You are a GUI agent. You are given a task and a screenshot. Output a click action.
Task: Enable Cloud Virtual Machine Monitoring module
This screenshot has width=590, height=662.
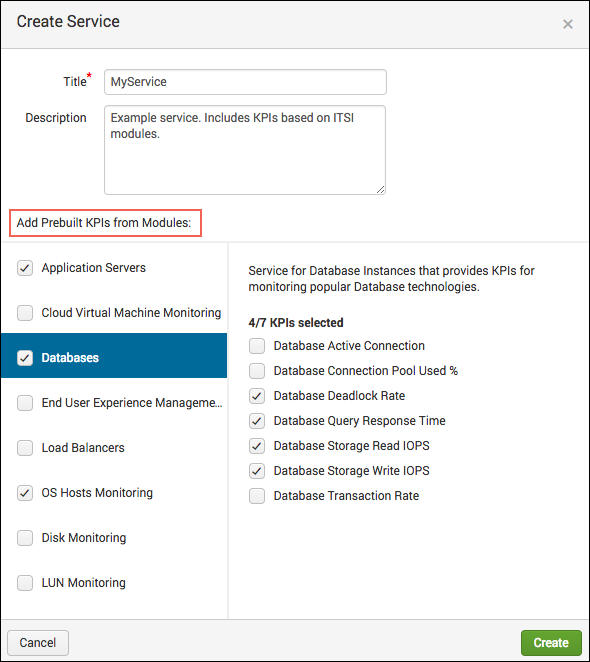[x=25, y=313]
